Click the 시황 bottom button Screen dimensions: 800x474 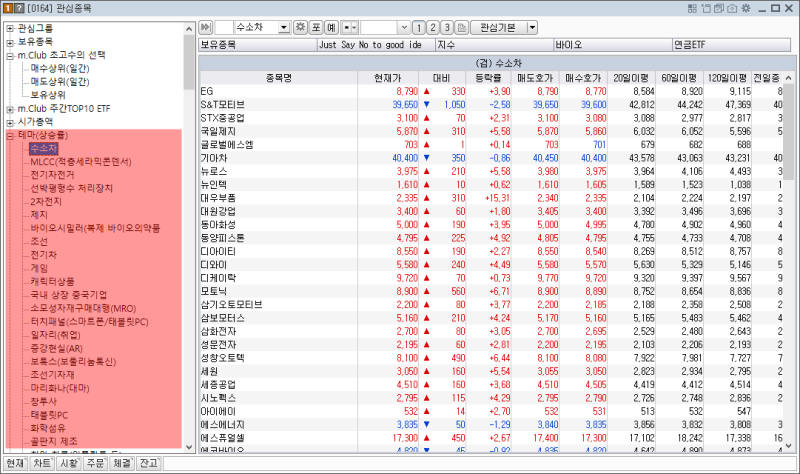(x=69, y=463)
